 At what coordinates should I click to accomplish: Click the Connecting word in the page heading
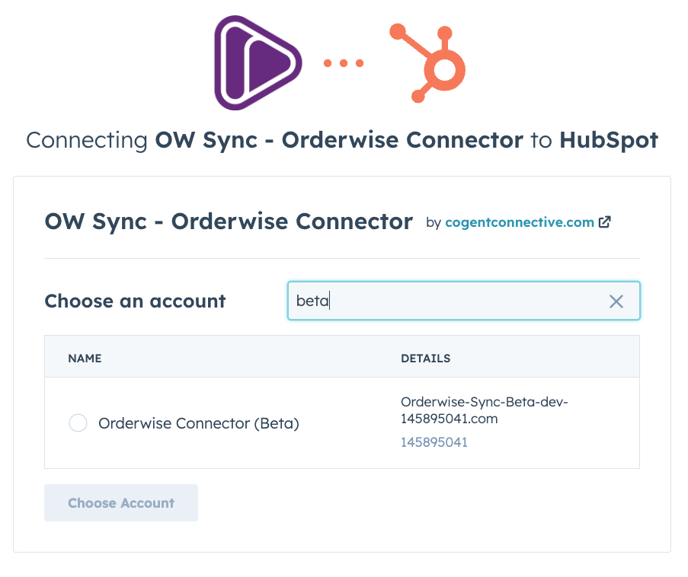point(87,141)
